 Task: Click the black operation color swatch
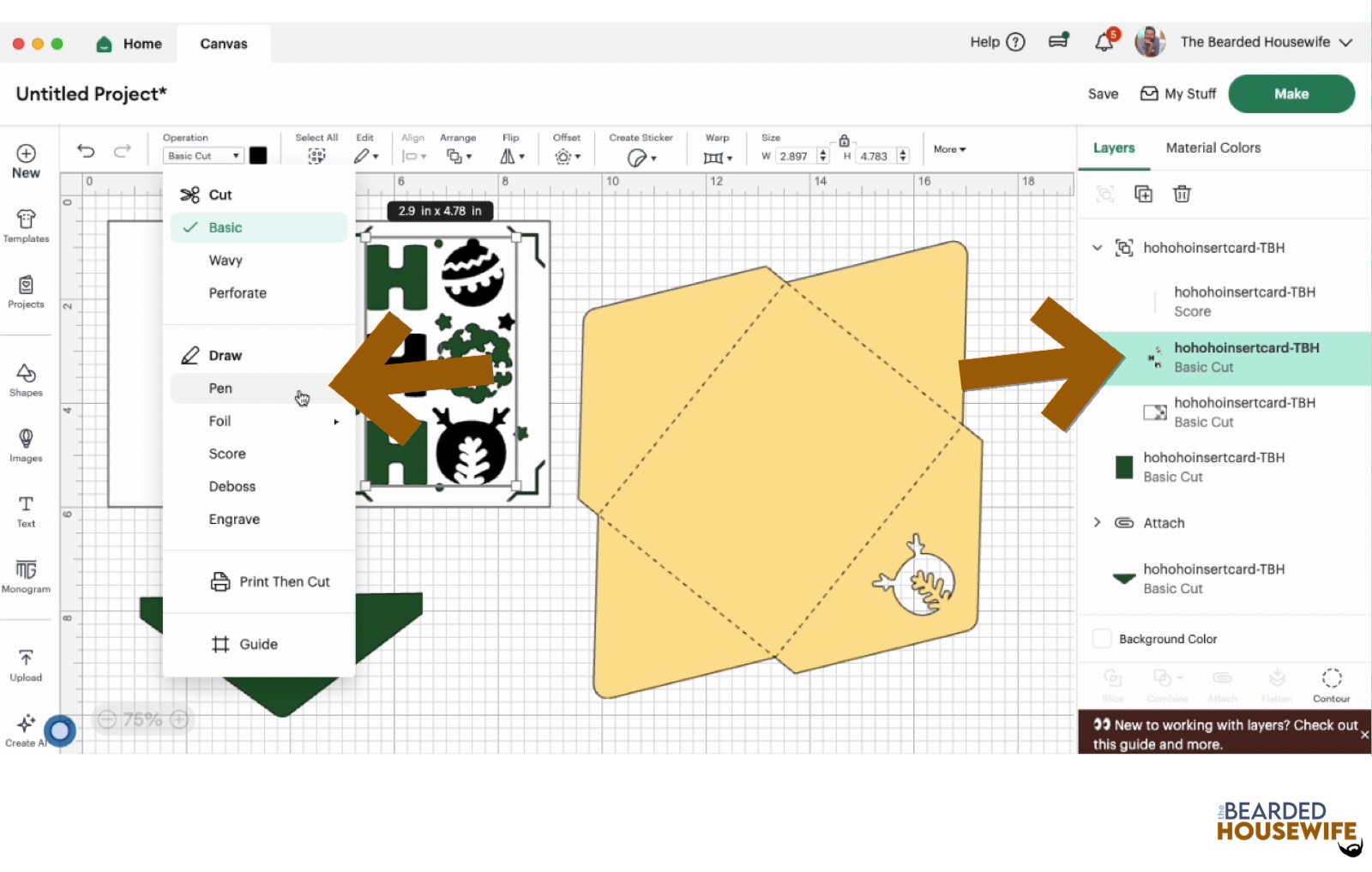[258, 155]
